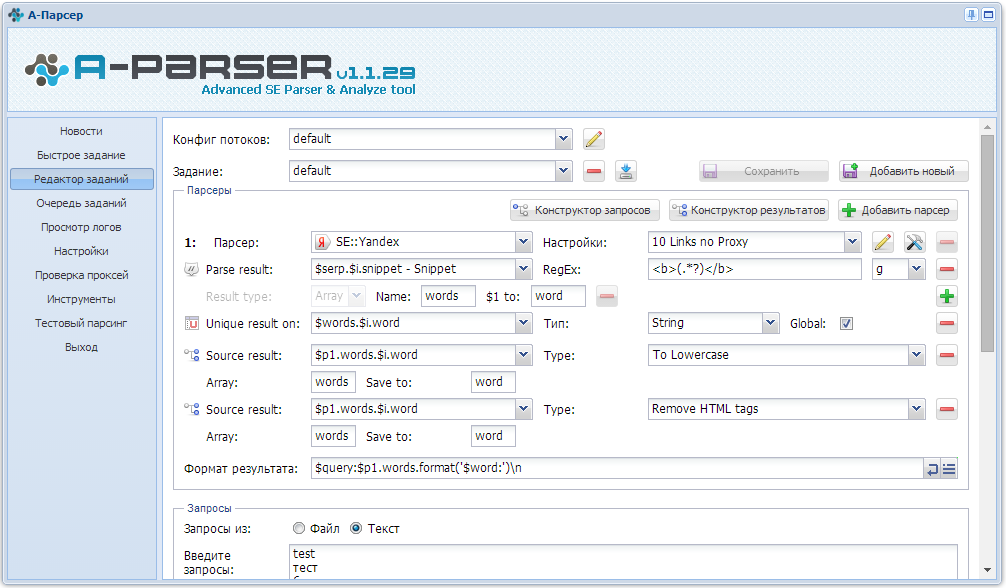
Task: Remove the RegEx parse result row
Action: 946,269
